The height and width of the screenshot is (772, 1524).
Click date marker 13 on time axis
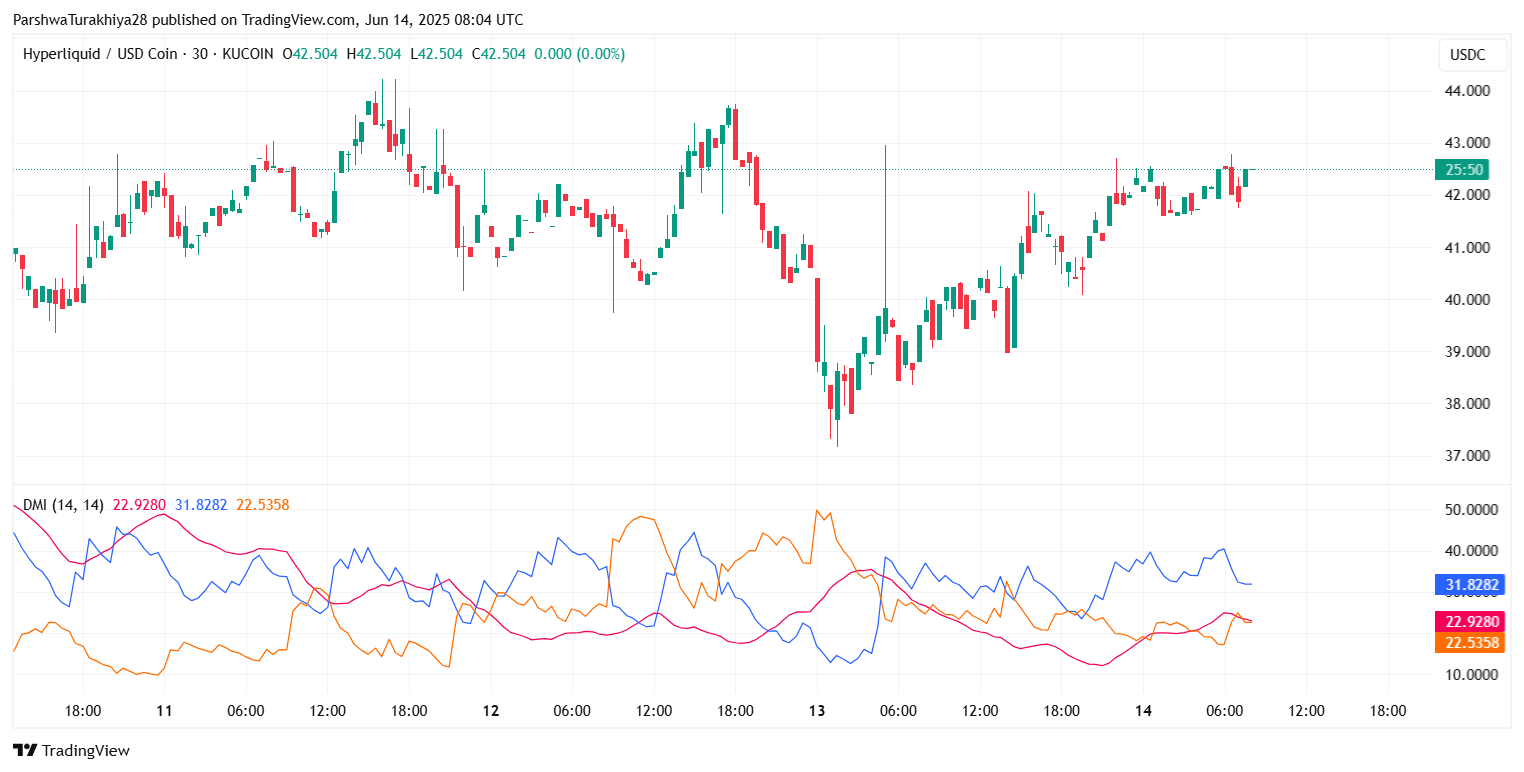(817, 711)
